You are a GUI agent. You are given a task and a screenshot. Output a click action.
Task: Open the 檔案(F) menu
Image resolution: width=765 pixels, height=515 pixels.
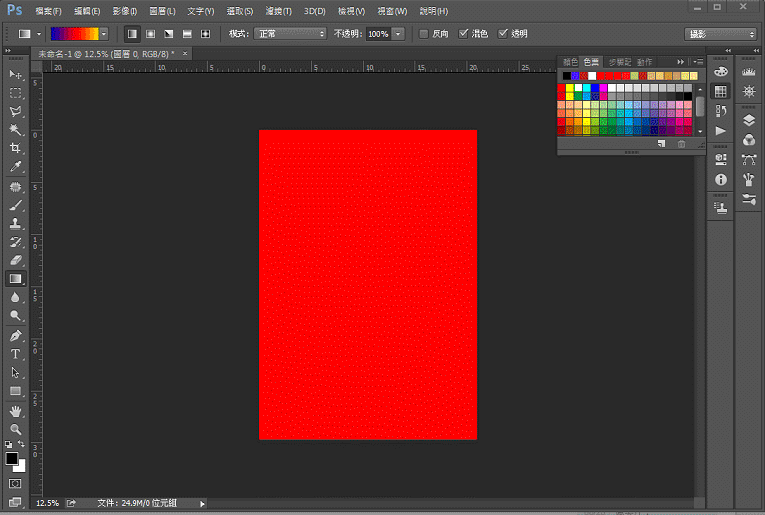pyautogui.click(x=48, y=11)
